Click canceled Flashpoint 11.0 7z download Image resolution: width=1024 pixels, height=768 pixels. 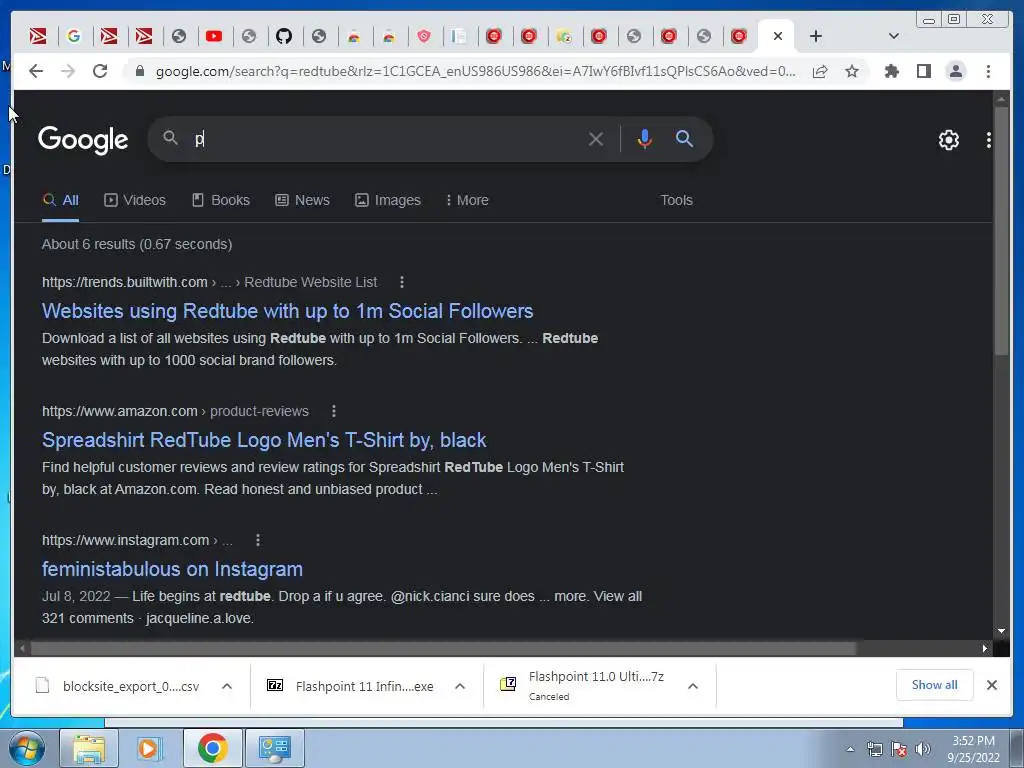pos(583,685)
